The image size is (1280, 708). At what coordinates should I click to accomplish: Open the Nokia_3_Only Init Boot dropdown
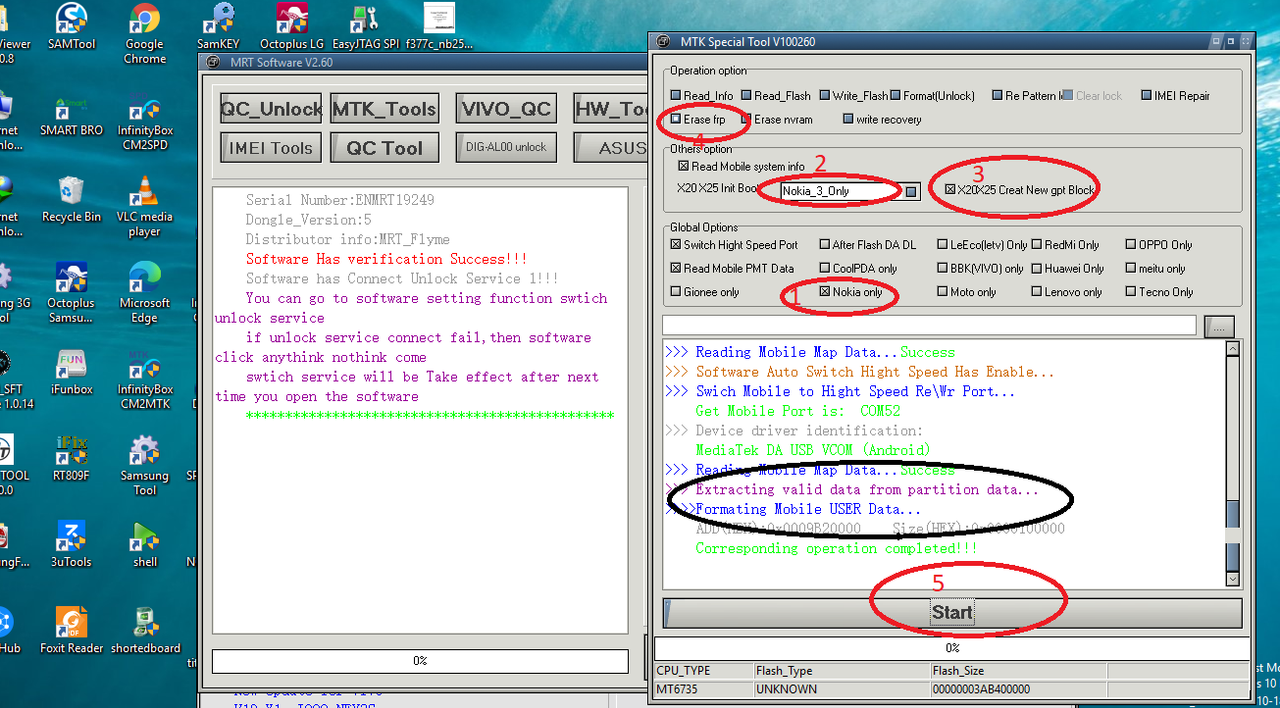pos(912,191)
